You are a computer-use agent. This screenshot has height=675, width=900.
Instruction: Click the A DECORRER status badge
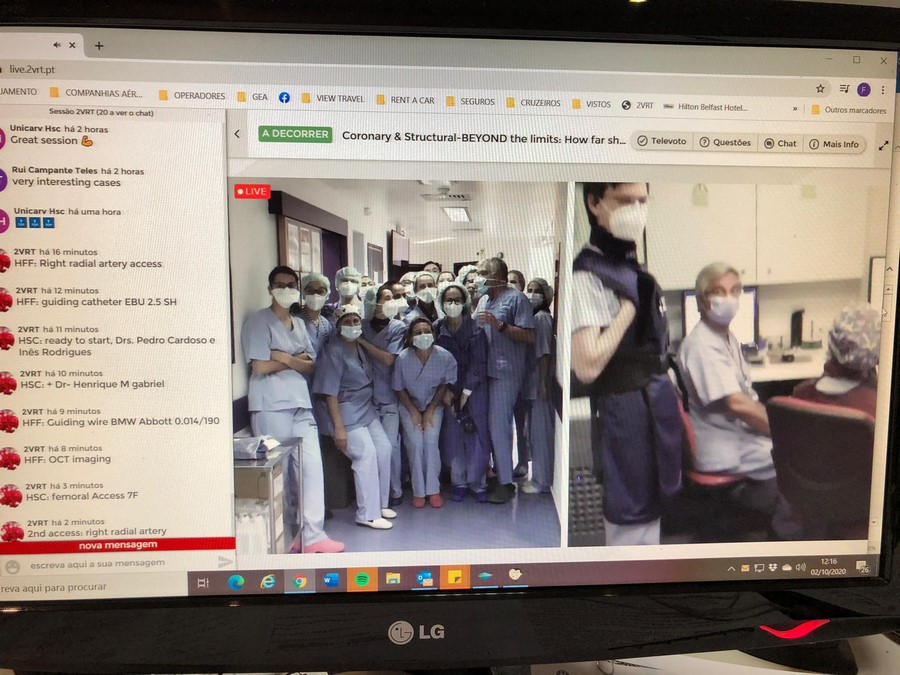pyautogui.click(x=295, y=134)
